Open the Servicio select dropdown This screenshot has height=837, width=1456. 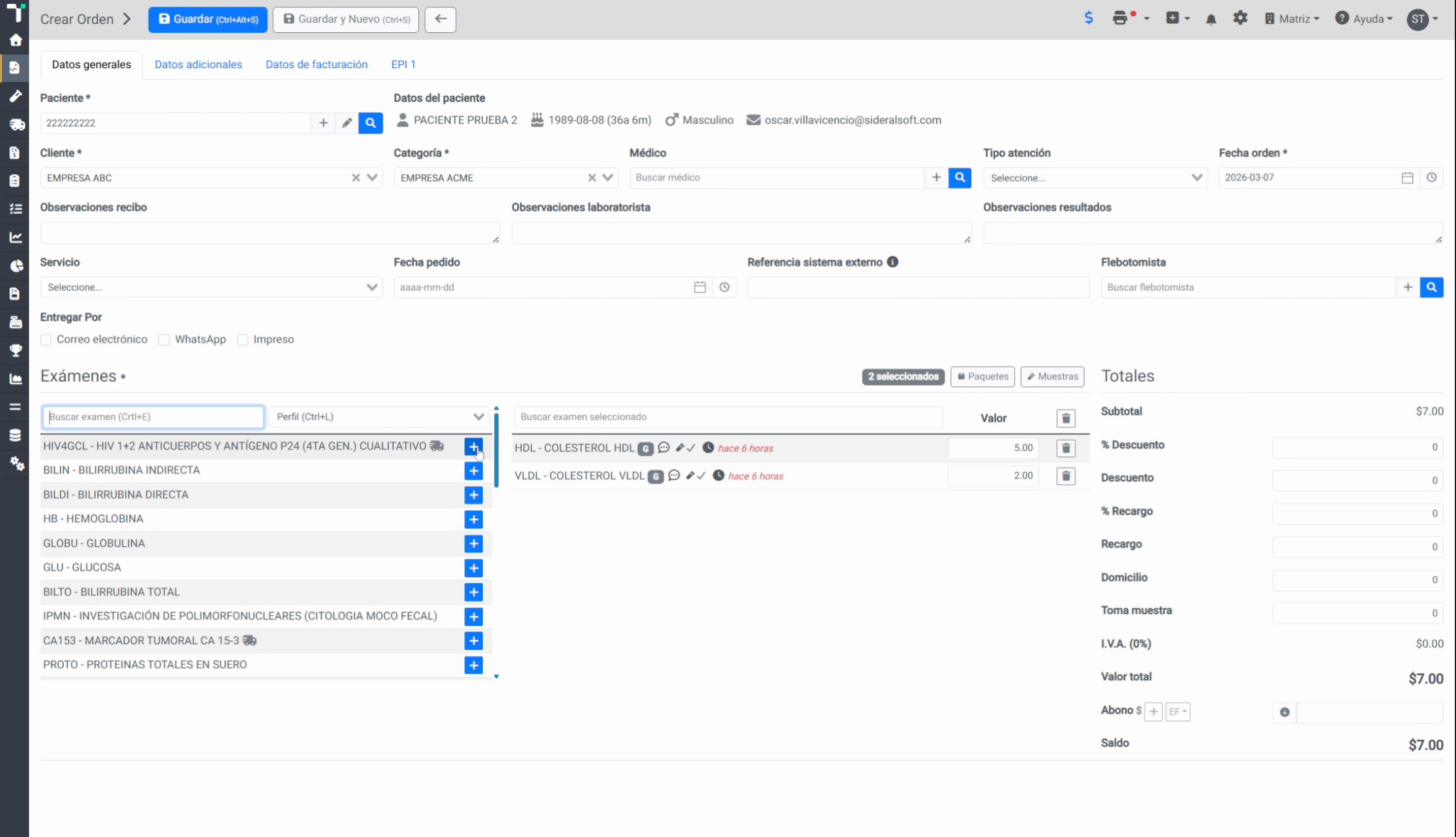(x=211, y=288)
